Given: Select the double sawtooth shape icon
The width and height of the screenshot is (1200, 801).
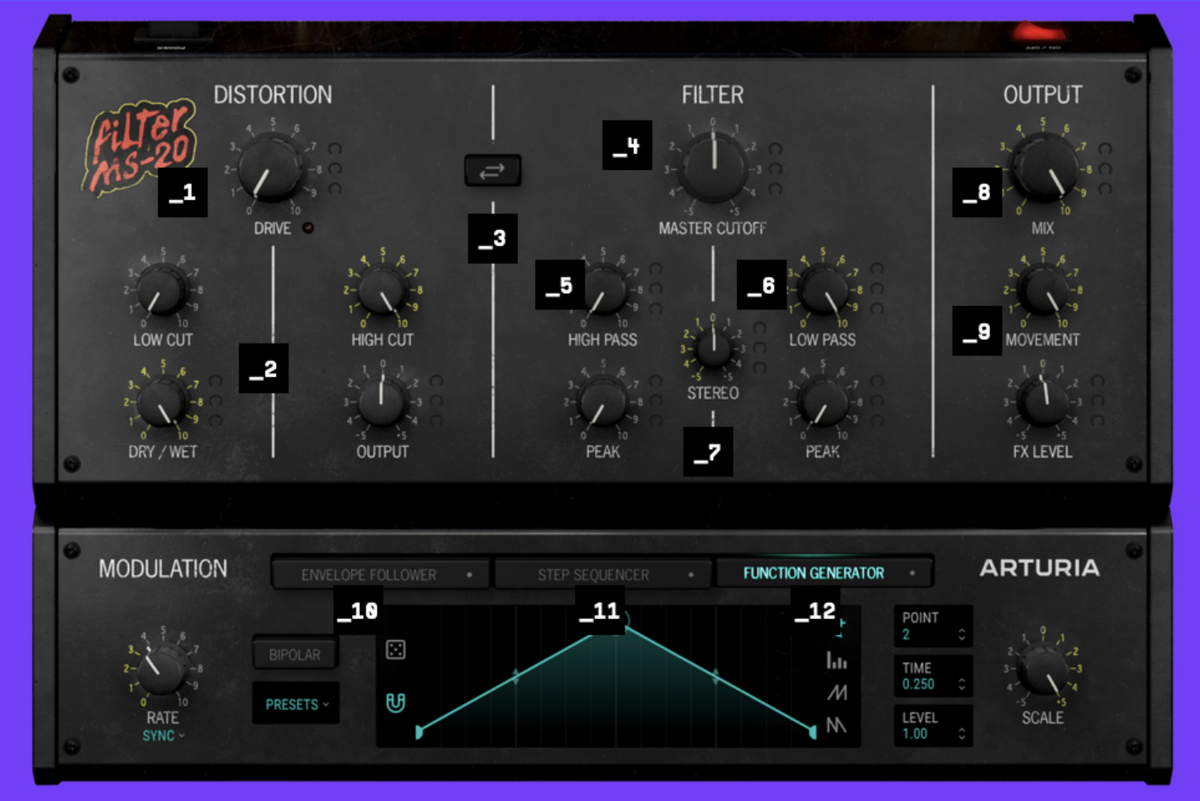Looking at the screenshot, I should 836,725.
